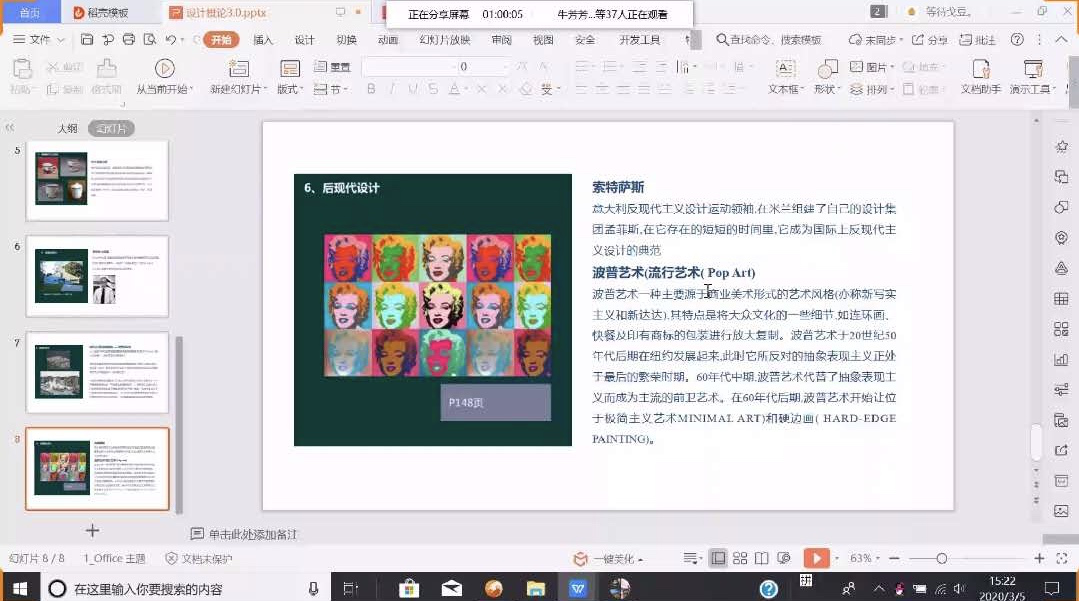
Task: Open the 未同步 sync status dropdown
Action: [x=875, y=40]
